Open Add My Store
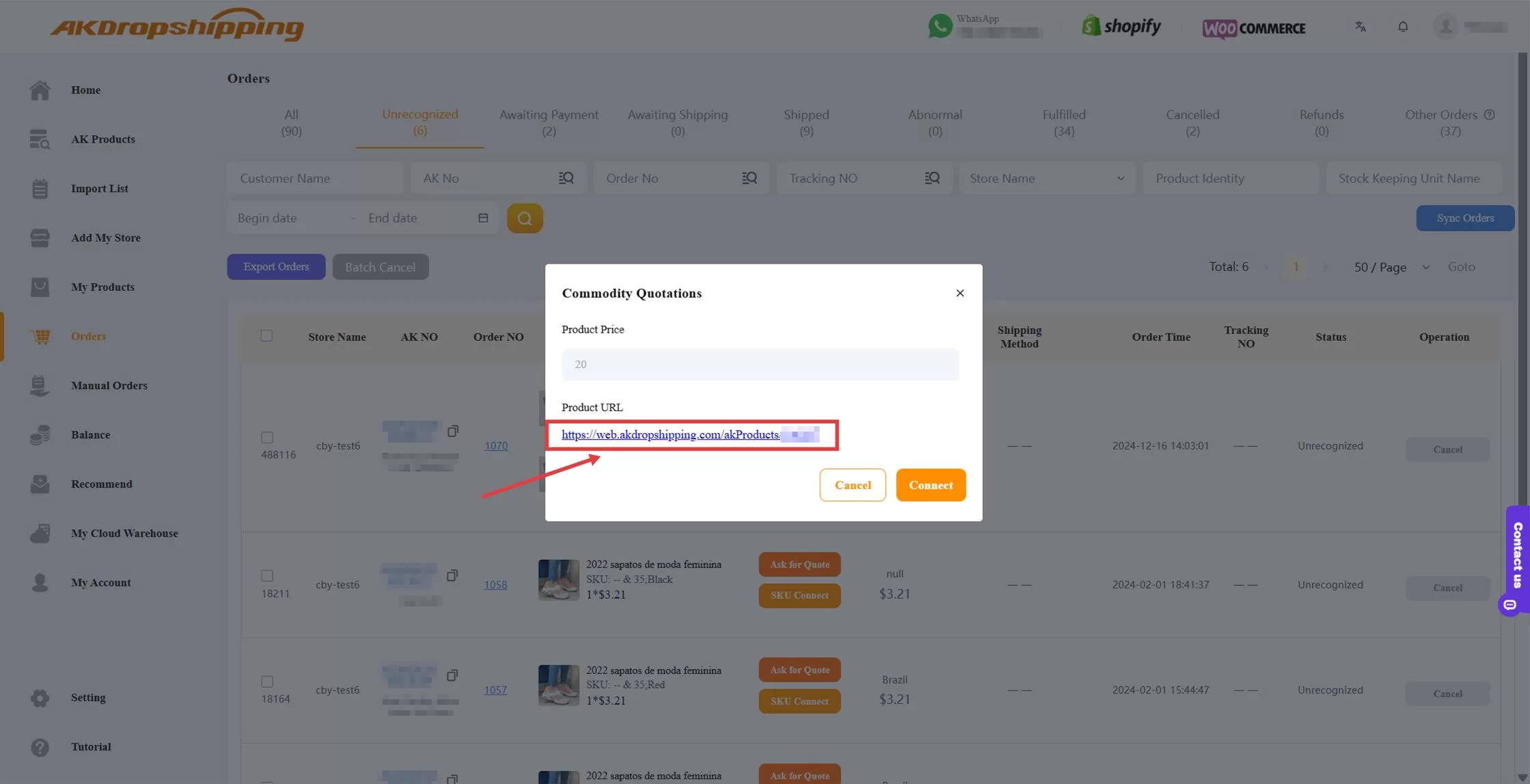This screenshot has width=1530, height=784. pyautogui.click(x=105, y=238)
